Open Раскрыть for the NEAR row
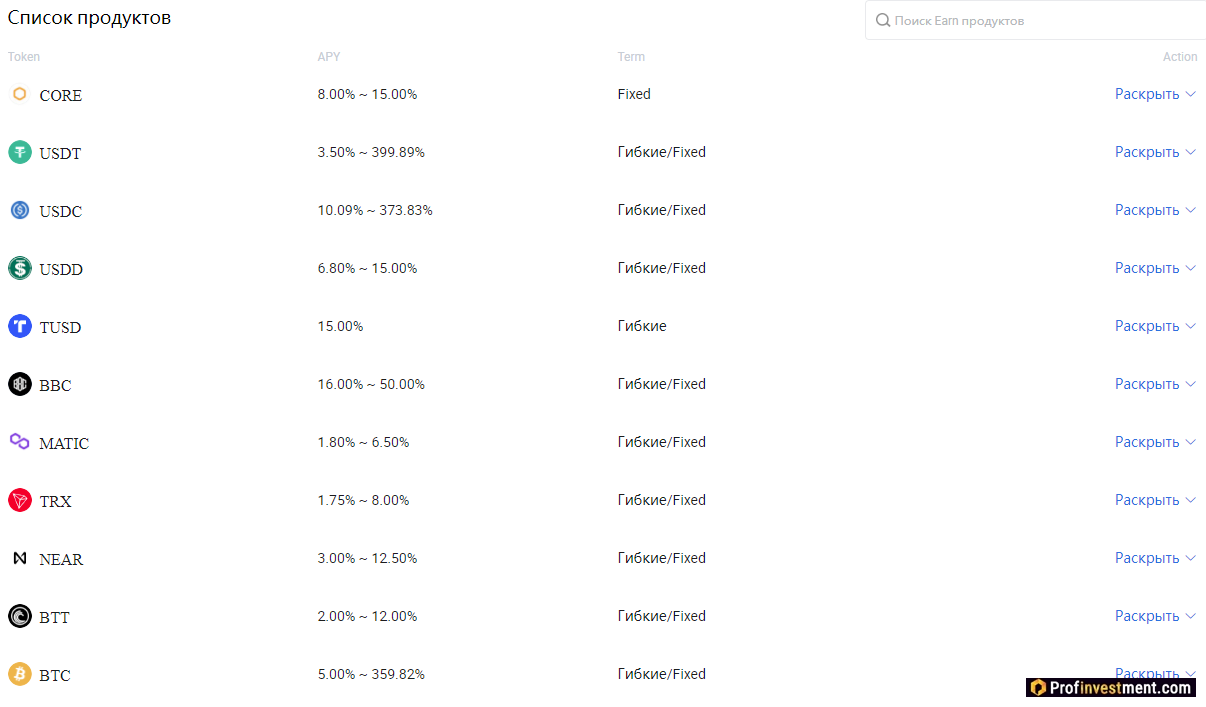The width and height of the screenshot is (1206, 707). click(1155, 558)
